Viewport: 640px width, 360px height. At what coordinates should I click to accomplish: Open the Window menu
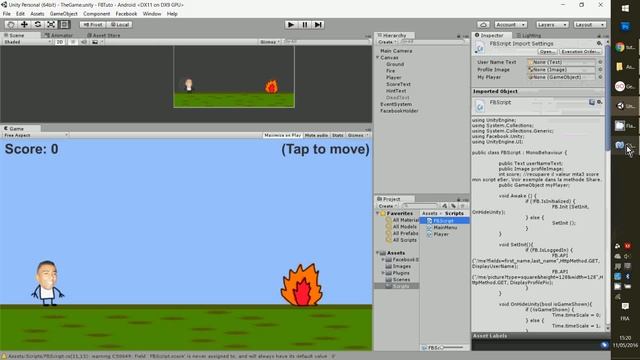(x=152, y=14)
